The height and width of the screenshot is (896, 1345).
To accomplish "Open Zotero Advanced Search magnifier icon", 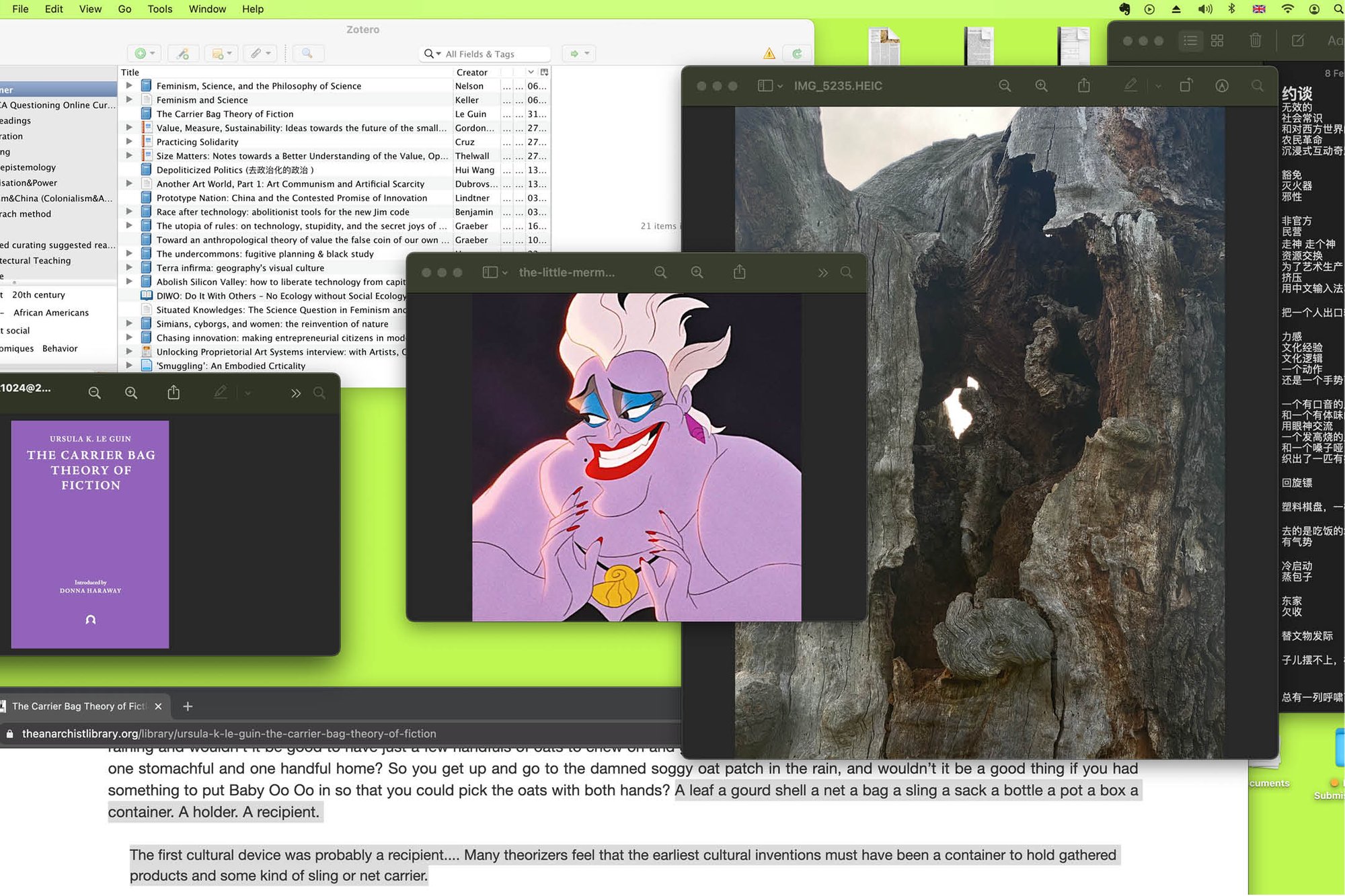I will pyautogui.click(x=307, y=54).
